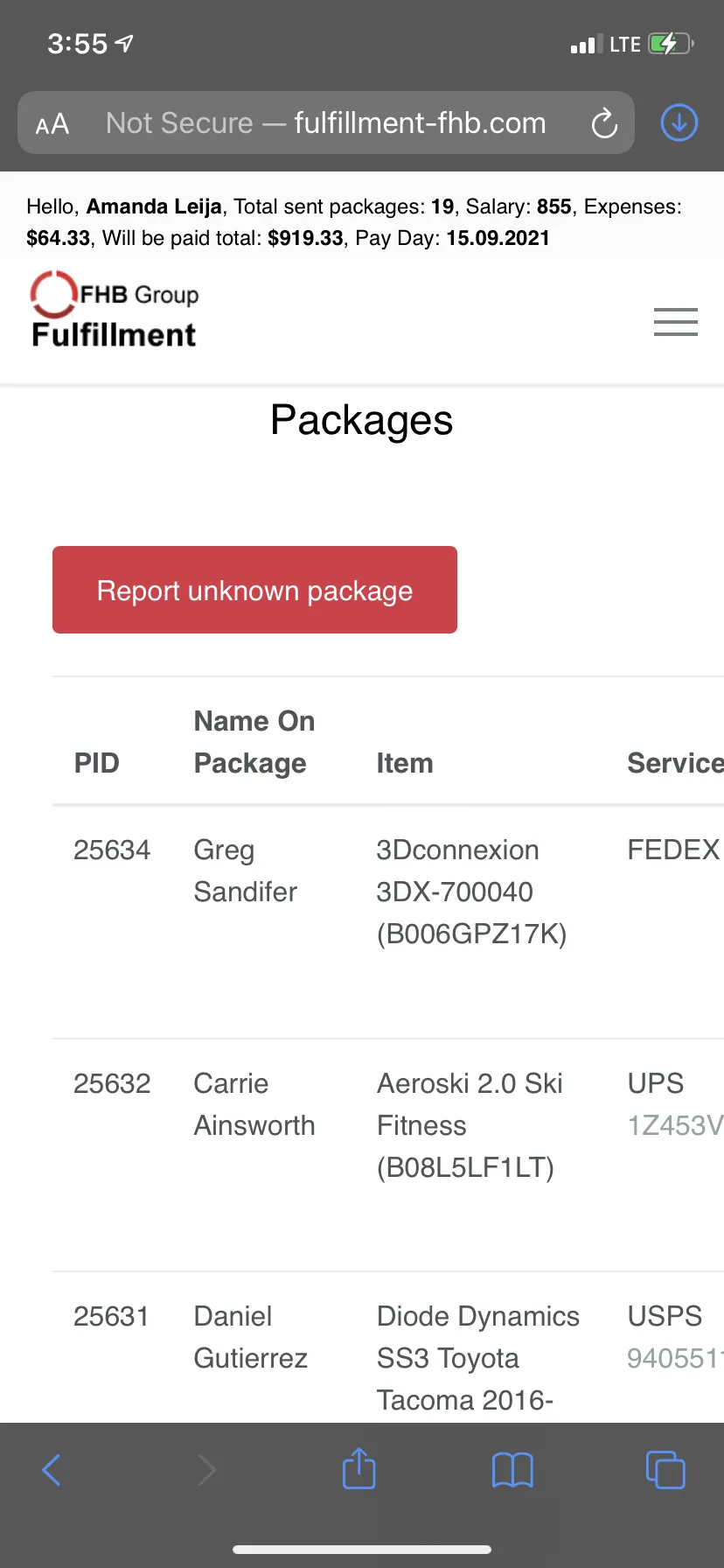
Task: Select the Item column header
Action: point(405,763)
